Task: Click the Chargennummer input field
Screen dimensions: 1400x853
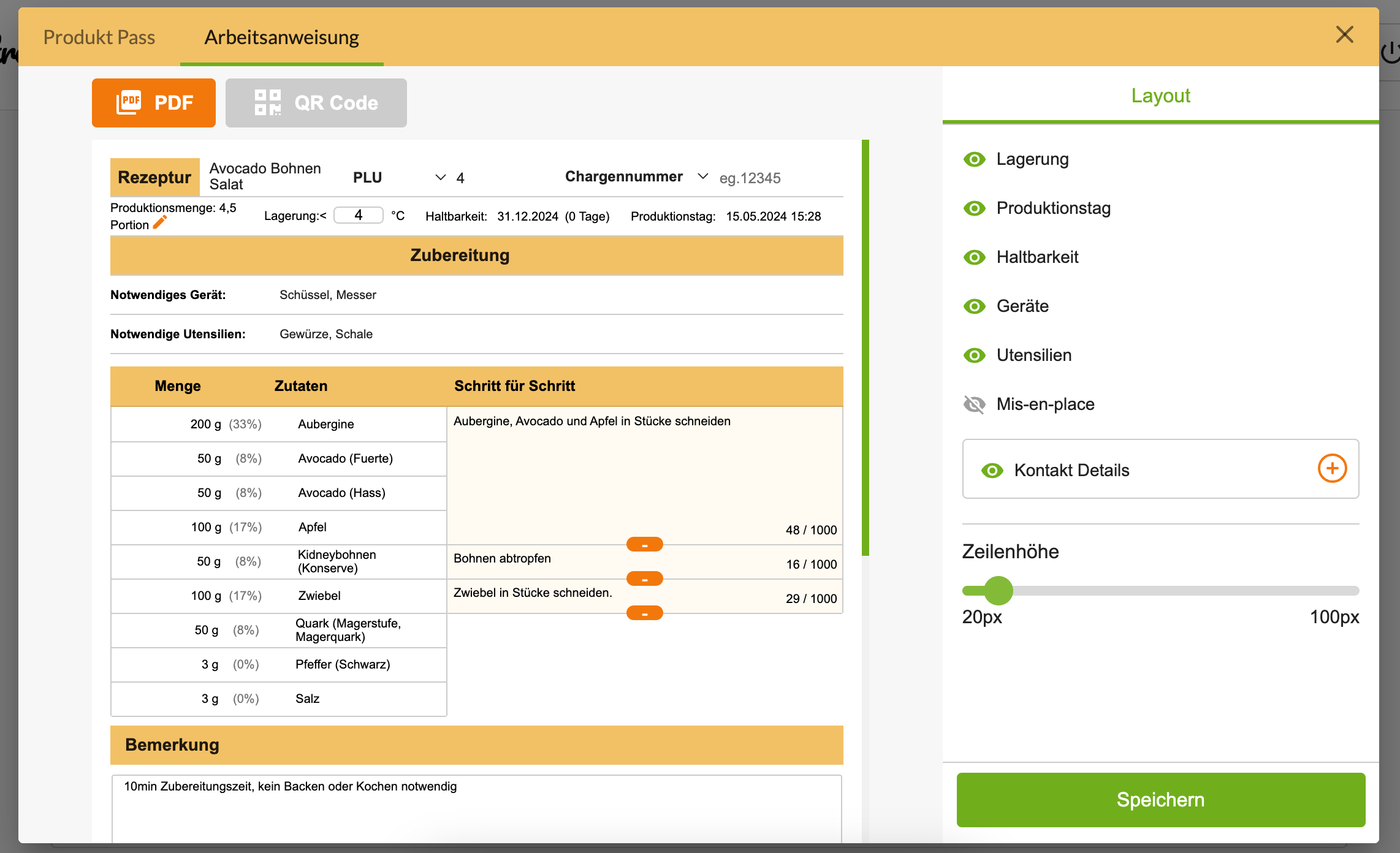Action: 780,178
